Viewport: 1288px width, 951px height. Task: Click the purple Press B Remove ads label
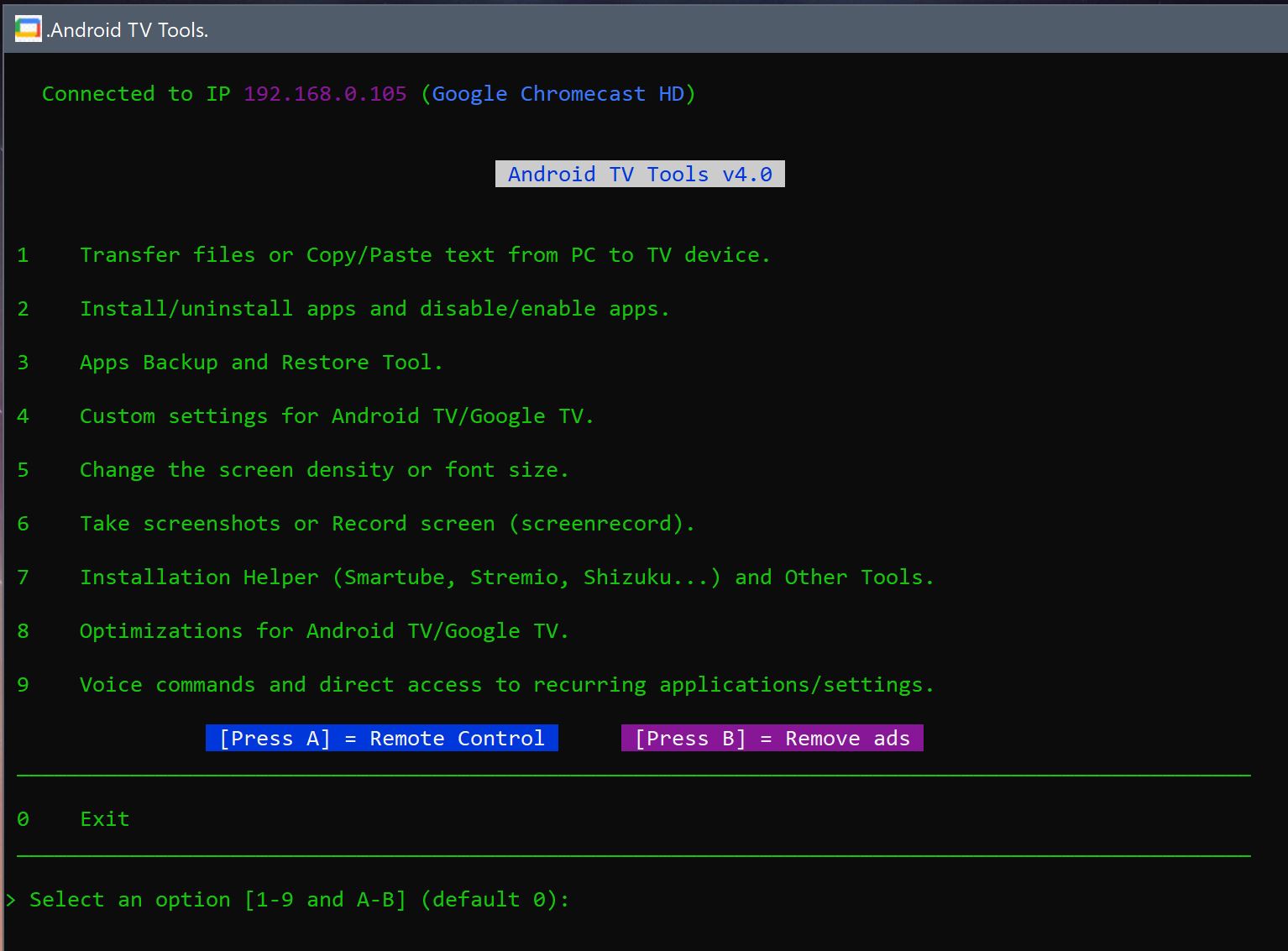pos(772,739)
